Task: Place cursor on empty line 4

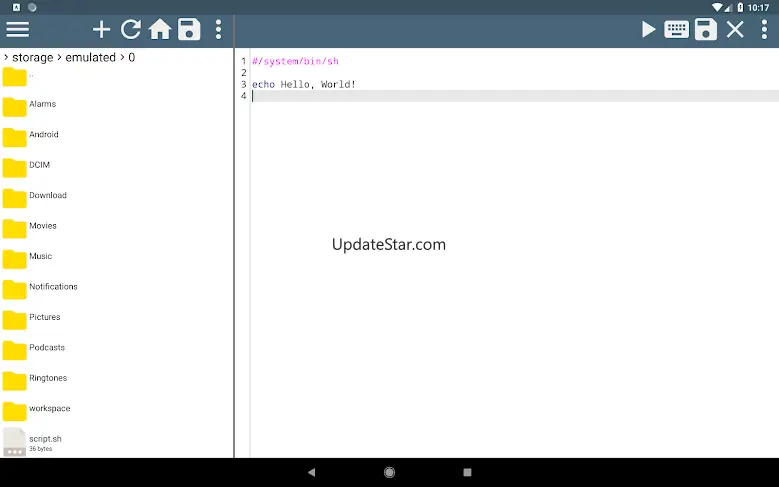Action: [515, 96]
